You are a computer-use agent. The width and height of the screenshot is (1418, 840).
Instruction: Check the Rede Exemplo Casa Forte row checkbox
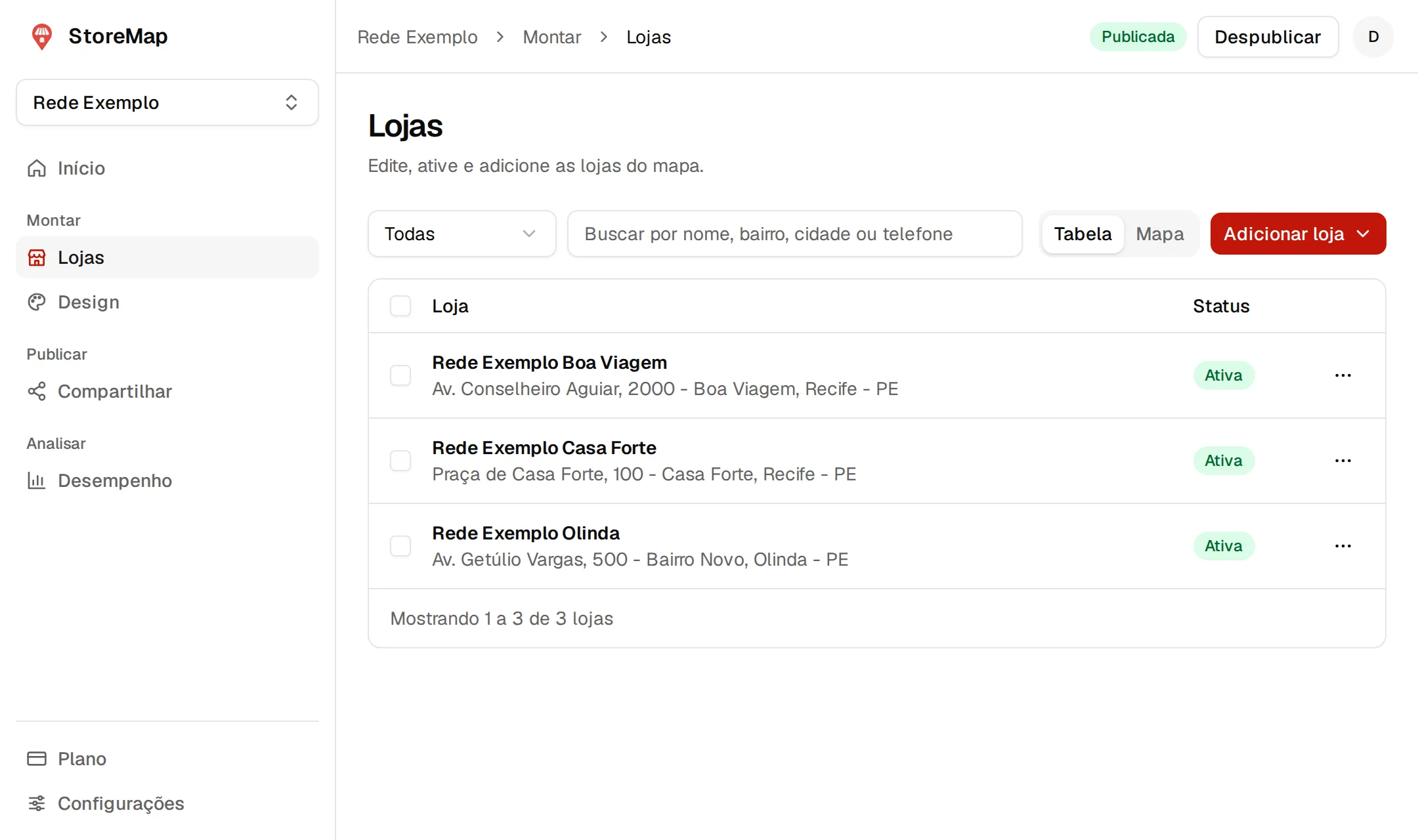tap(400, 461)
